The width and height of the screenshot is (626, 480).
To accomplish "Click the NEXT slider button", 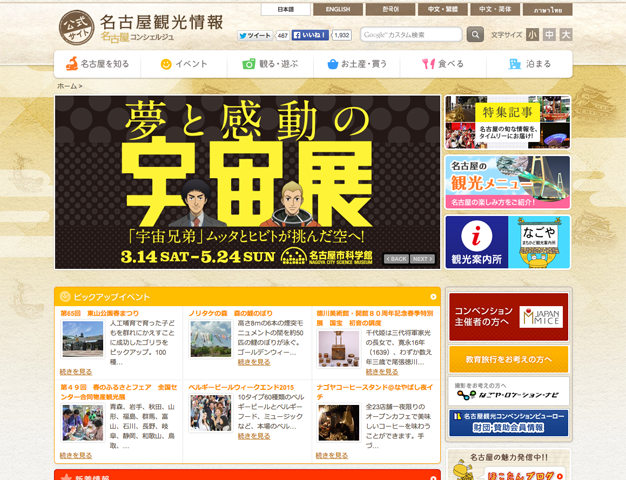I will [x=422, y=259].
